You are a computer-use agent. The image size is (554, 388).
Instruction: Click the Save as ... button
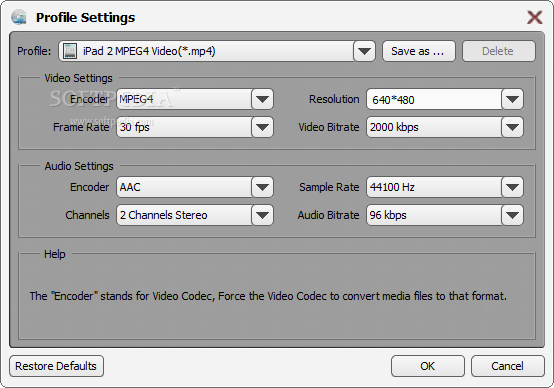pyautogui.click(x=419, y=51)
